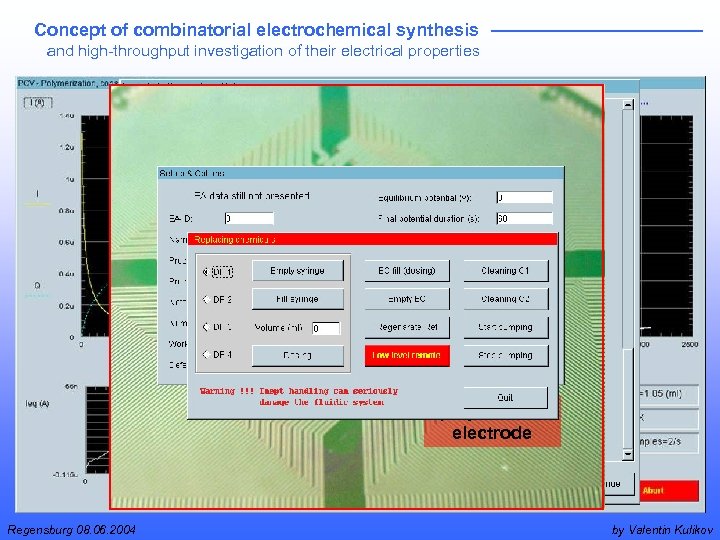Click the slide title 'Concept of combinatorial electrochemical synthesis'
The width and height of the screenshot is (720, 540).
pyautogui.click(x=256, y=30)
